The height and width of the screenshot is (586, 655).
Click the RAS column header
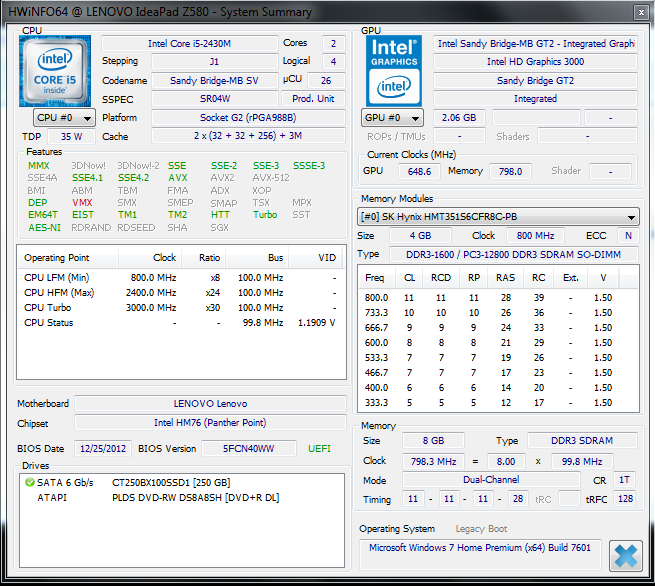coord(505,278)
